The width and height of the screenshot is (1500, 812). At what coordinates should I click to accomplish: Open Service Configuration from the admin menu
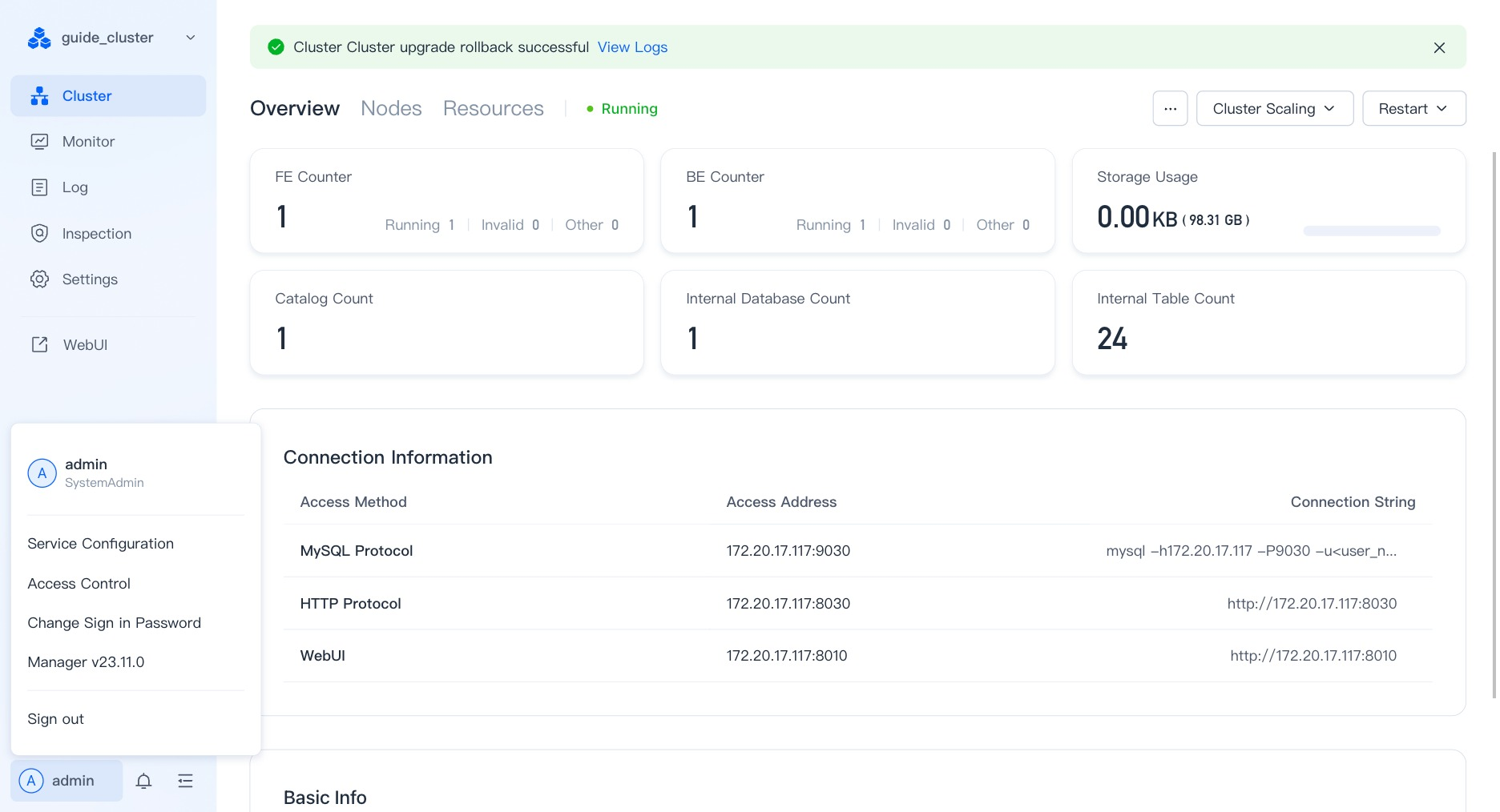point(100,544)
